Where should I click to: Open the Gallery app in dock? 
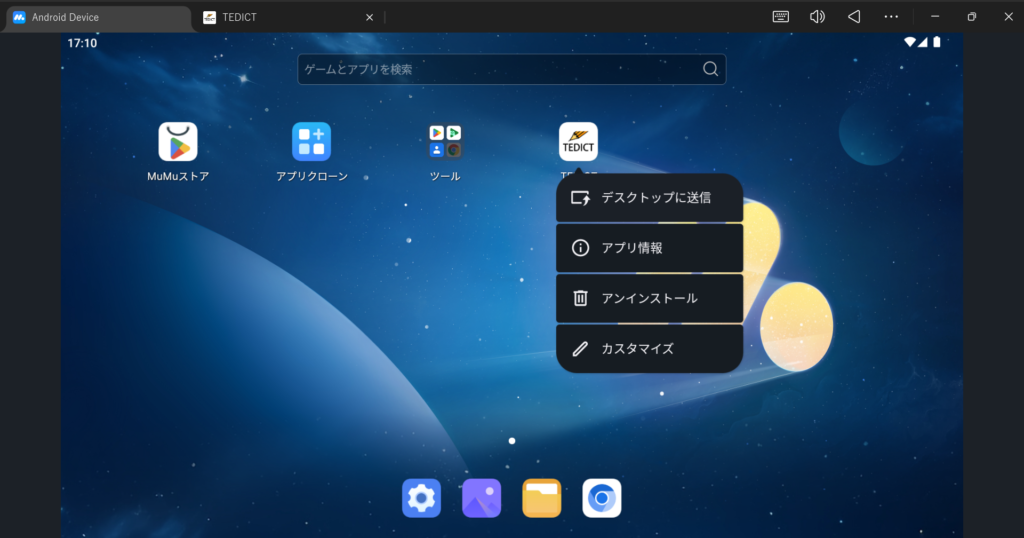click(x=481, y=498)
